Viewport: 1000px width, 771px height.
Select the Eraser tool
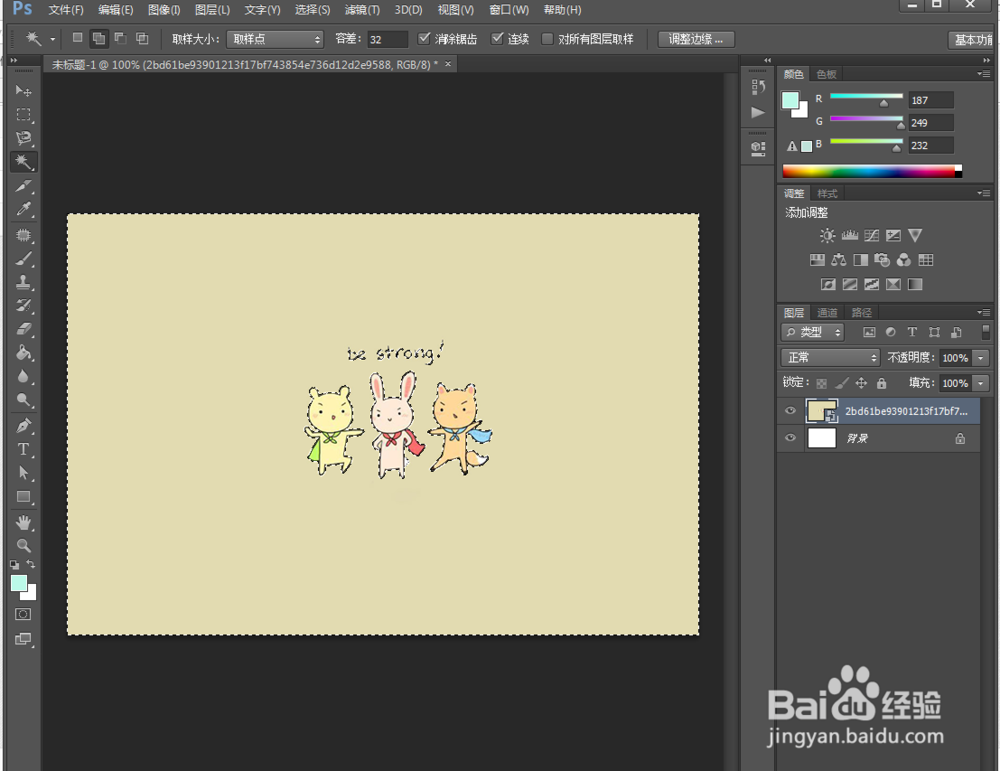[23, 329]
